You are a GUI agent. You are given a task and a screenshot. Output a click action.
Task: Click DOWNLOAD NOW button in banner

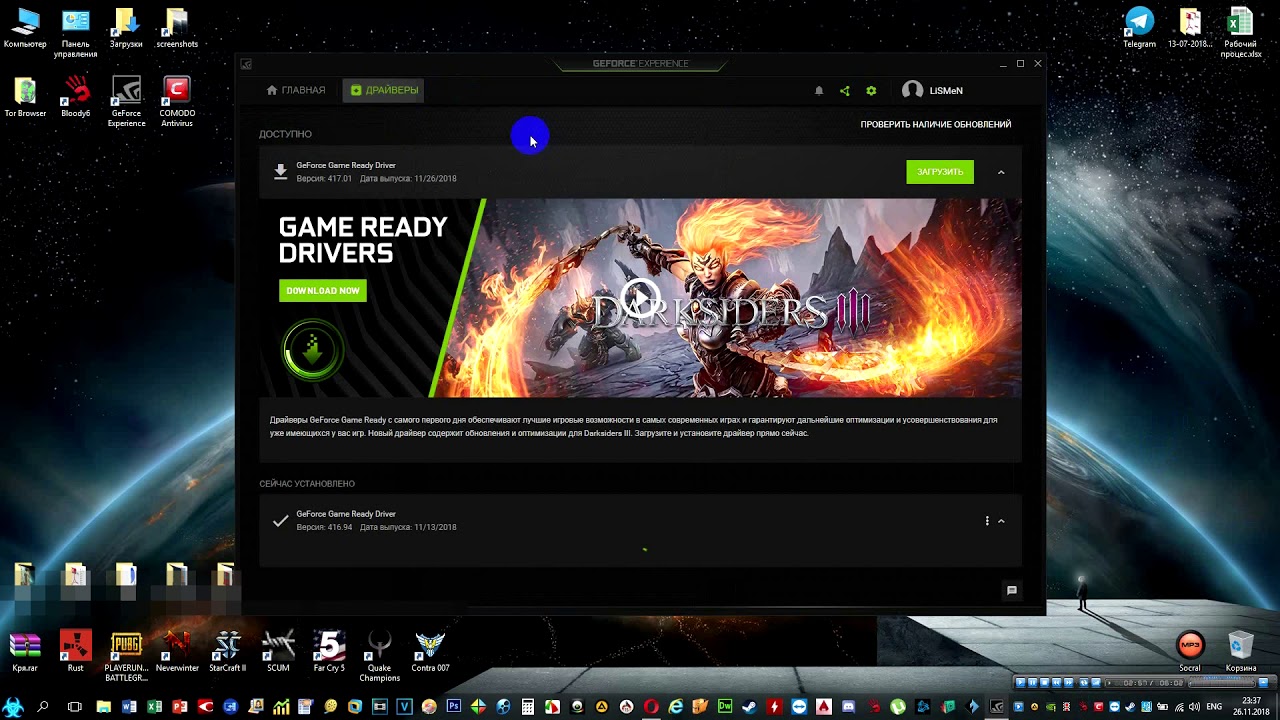click(323, 291)
